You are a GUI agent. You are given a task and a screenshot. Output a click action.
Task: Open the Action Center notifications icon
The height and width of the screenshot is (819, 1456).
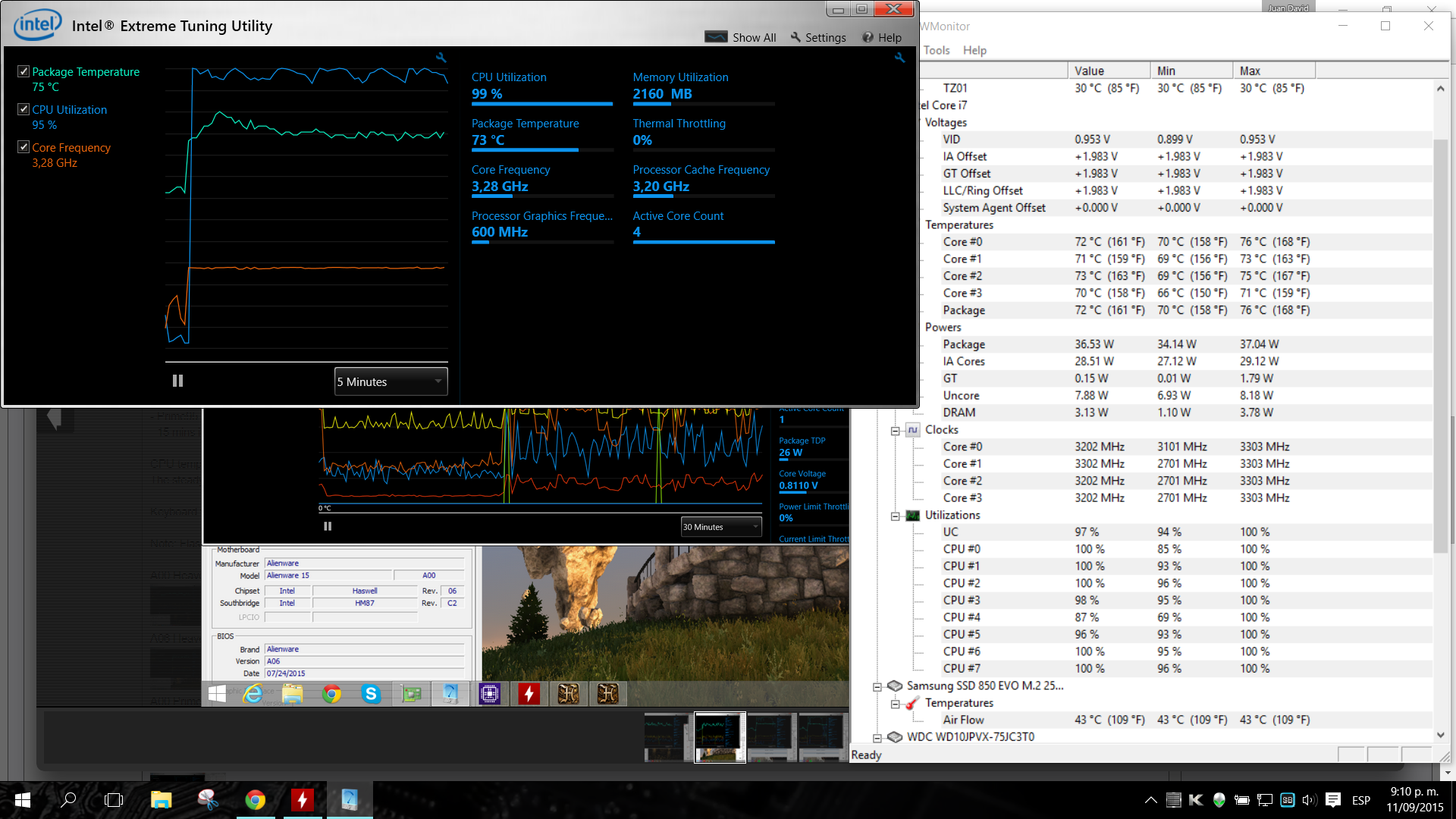coord(1333,800)
